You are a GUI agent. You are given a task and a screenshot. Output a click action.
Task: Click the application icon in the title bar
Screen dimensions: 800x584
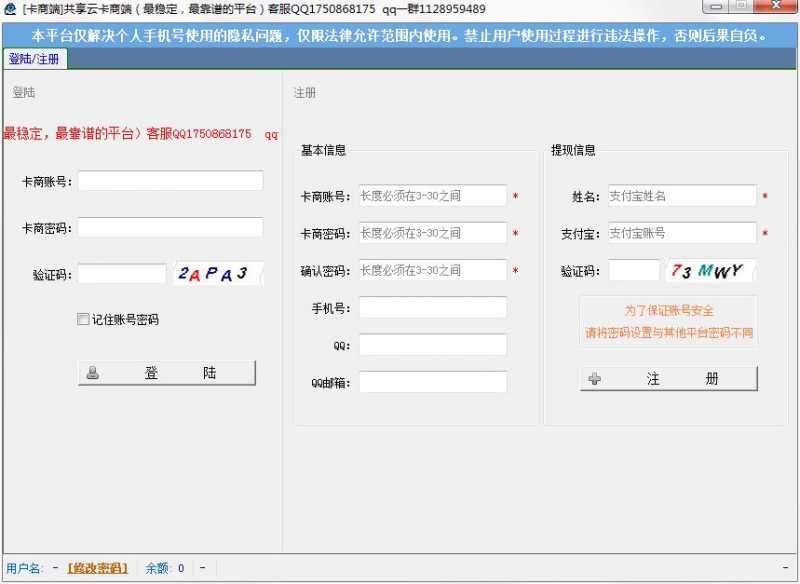[x=10, y=8]
